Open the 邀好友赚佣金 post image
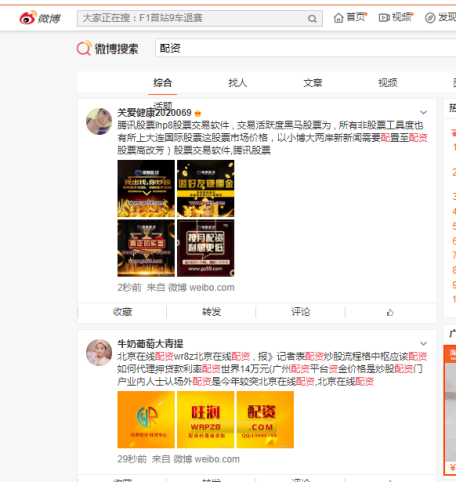457x483 pixels. coord(206,189)
